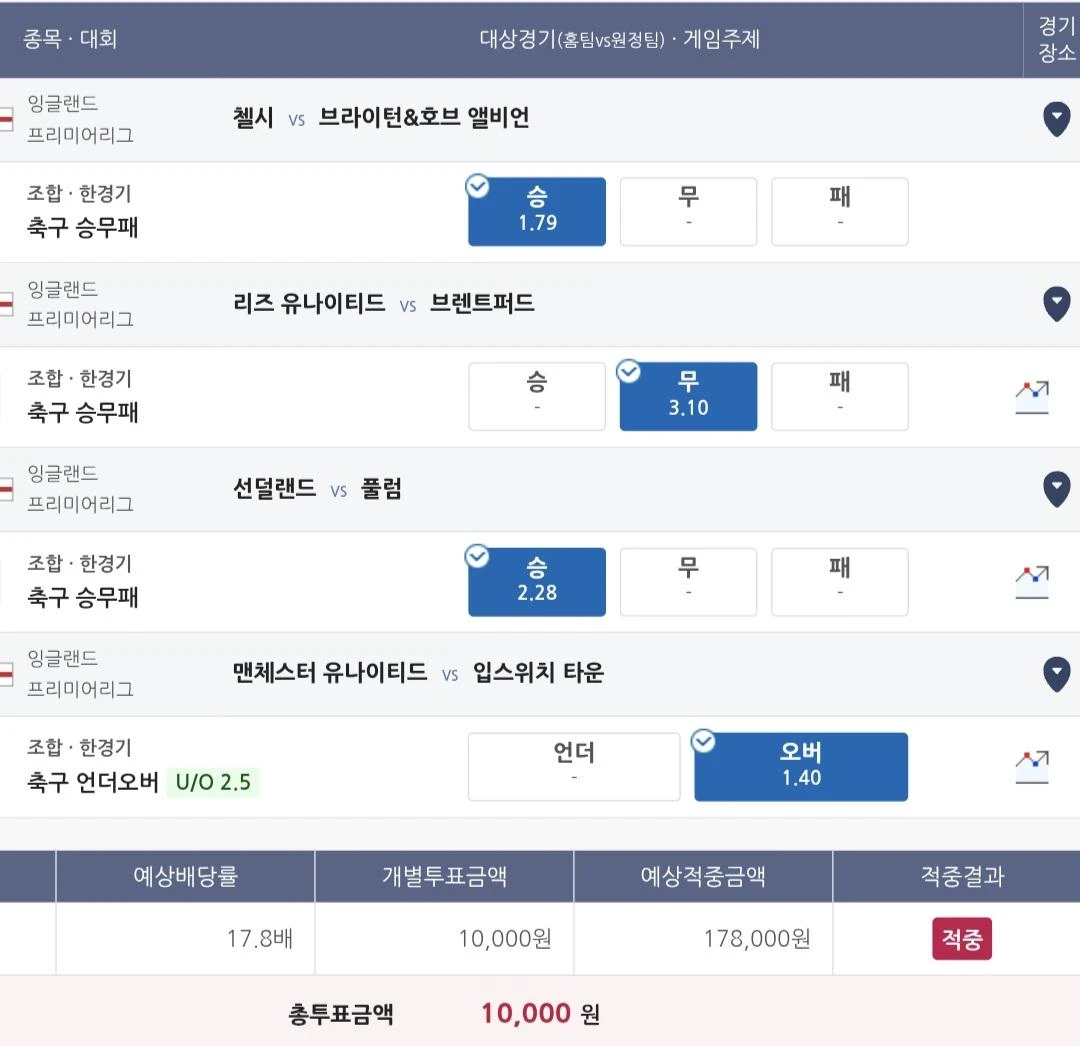Show odds trend chart for Manchester United over/under

[x=1032, y=766]
